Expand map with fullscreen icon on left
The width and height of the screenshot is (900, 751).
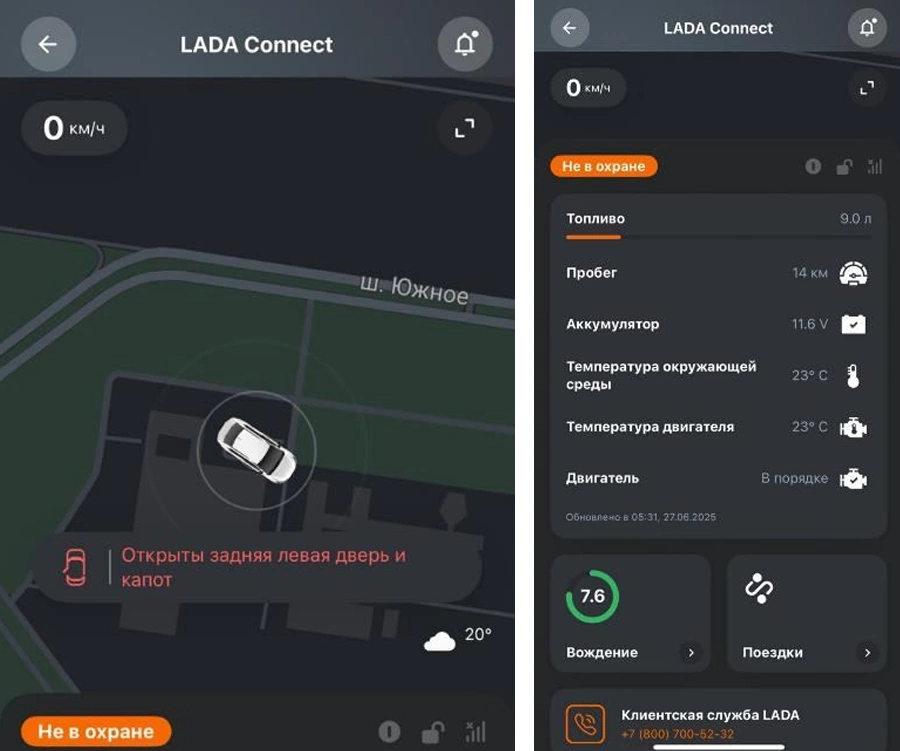(464, 128)
